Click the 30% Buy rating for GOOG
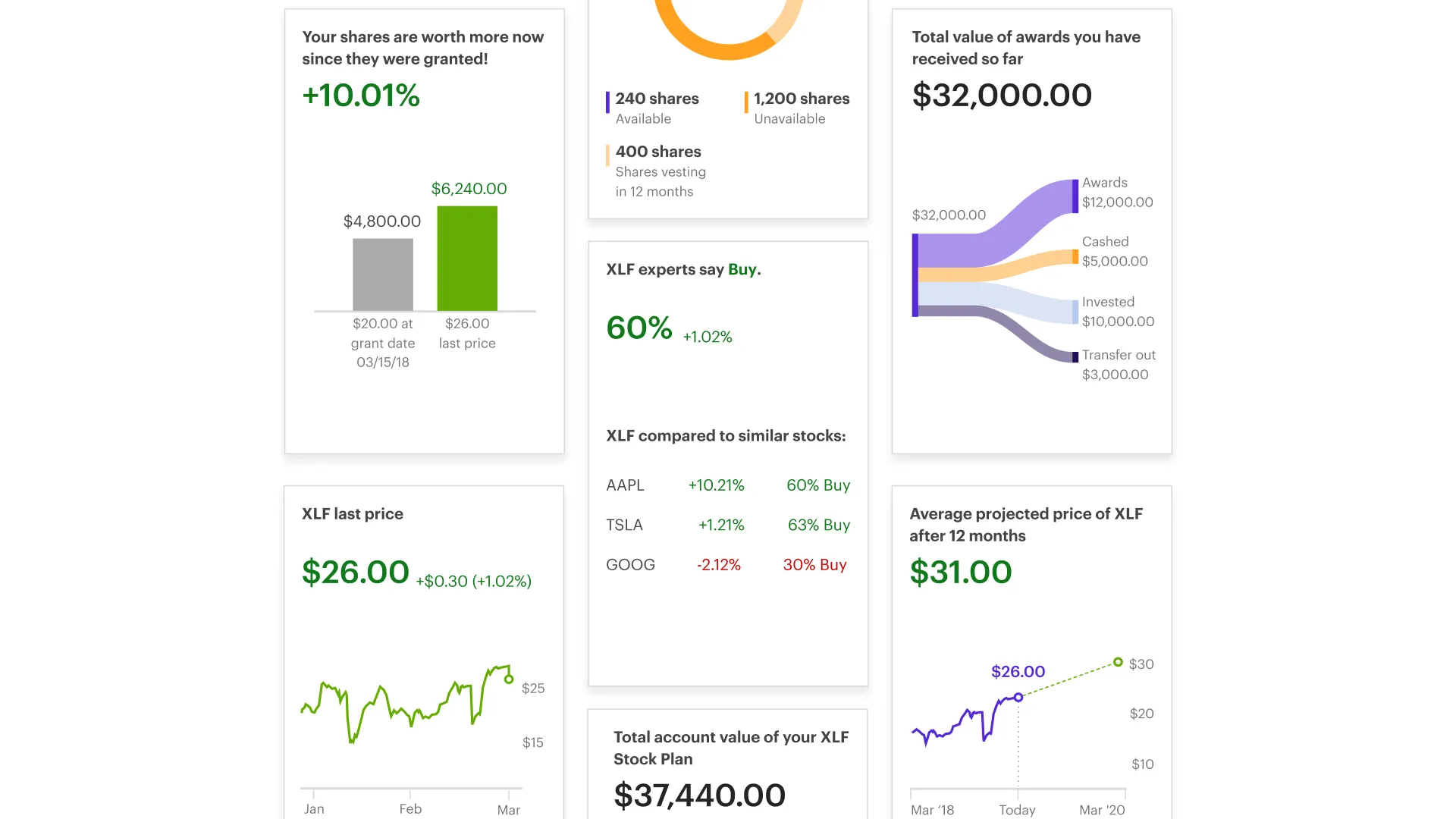This screenshot has height=819, width=1456. pyautogui.click(x=814, y=565)
